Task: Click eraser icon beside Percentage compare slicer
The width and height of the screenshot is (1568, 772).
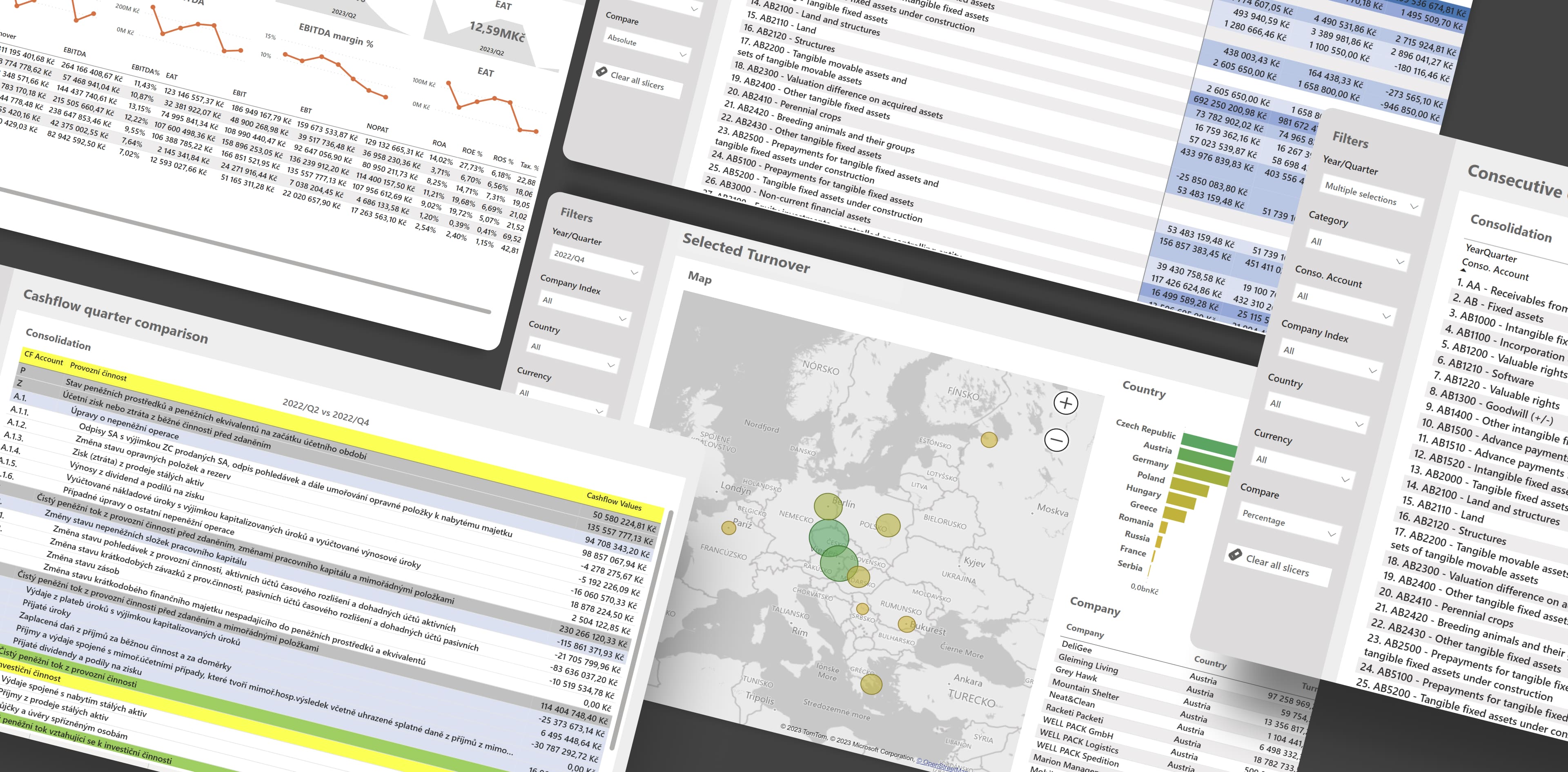Action: [x=1235, y=555]
